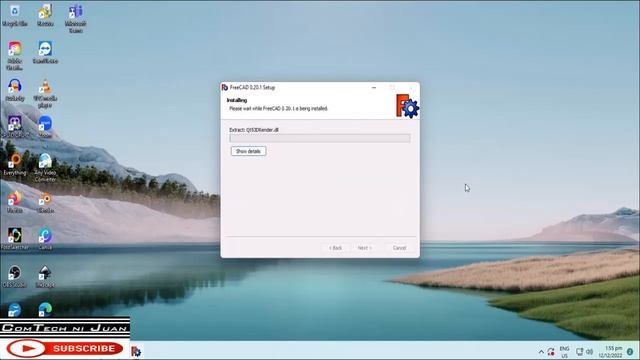This screenshot has height=360, width=640.
Task: Open the VLC media player shortcut
Action: [45, 93]
